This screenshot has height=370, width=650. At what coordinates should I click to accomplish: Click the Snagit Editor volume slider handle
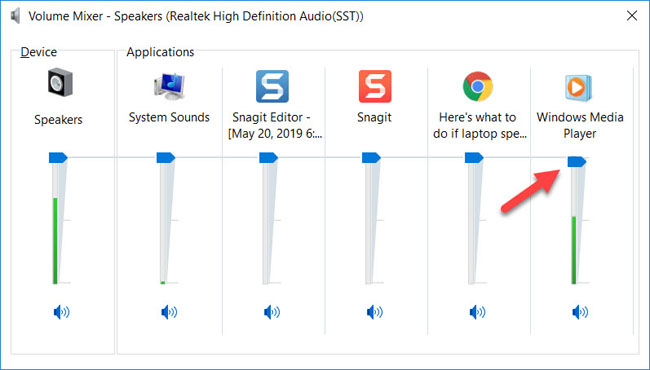click(x=269, y=157)
